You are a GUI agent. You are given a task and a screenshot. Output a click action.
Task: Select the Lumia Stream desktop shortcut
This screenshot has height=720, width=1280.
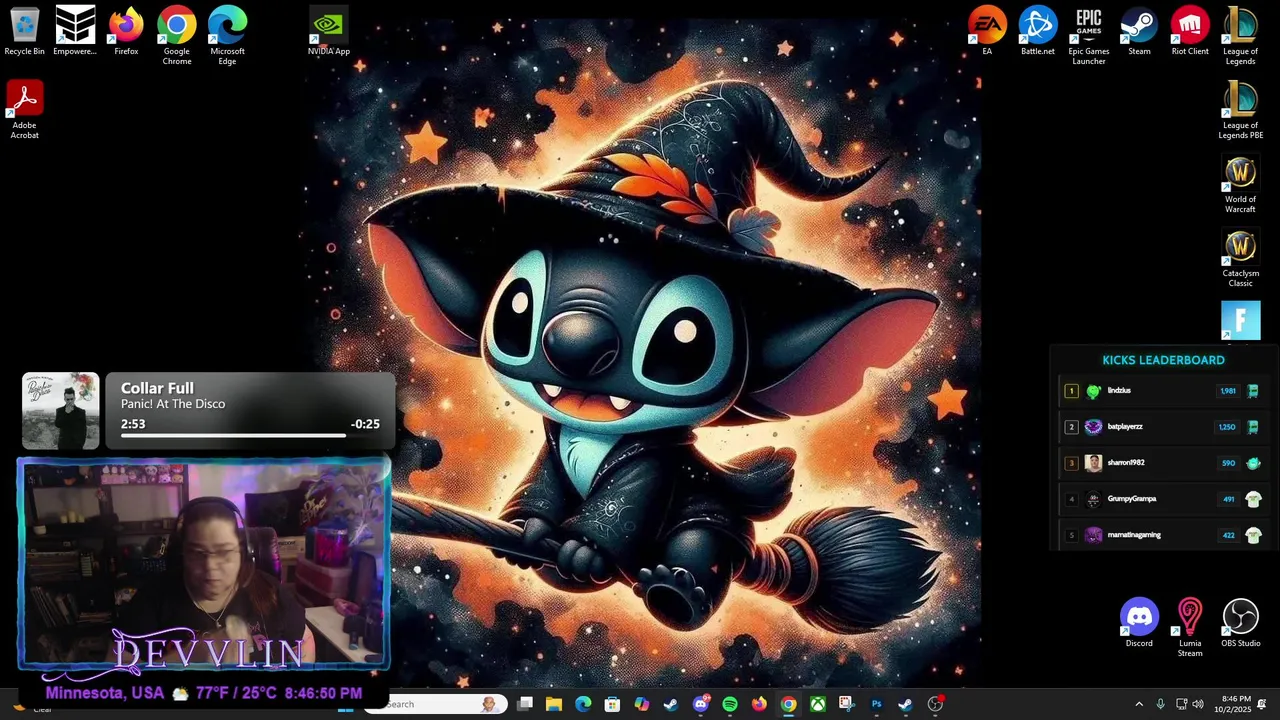click(1190, 628)
